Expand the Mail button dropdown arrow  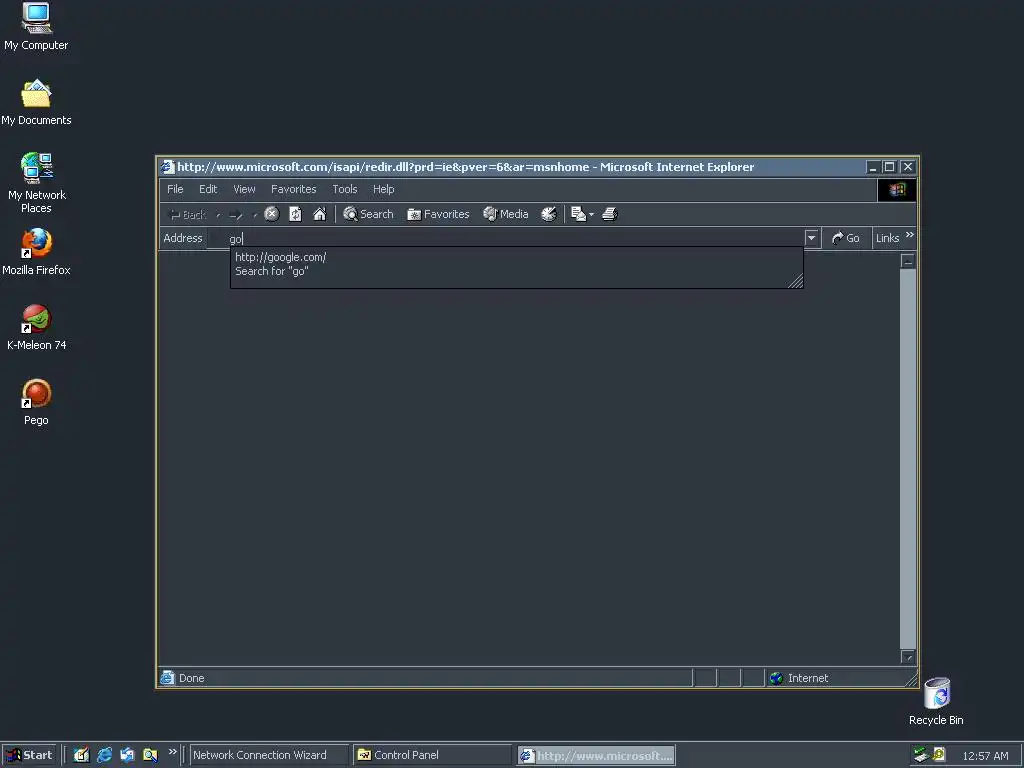pyautogui.click(x=592, y=214)
